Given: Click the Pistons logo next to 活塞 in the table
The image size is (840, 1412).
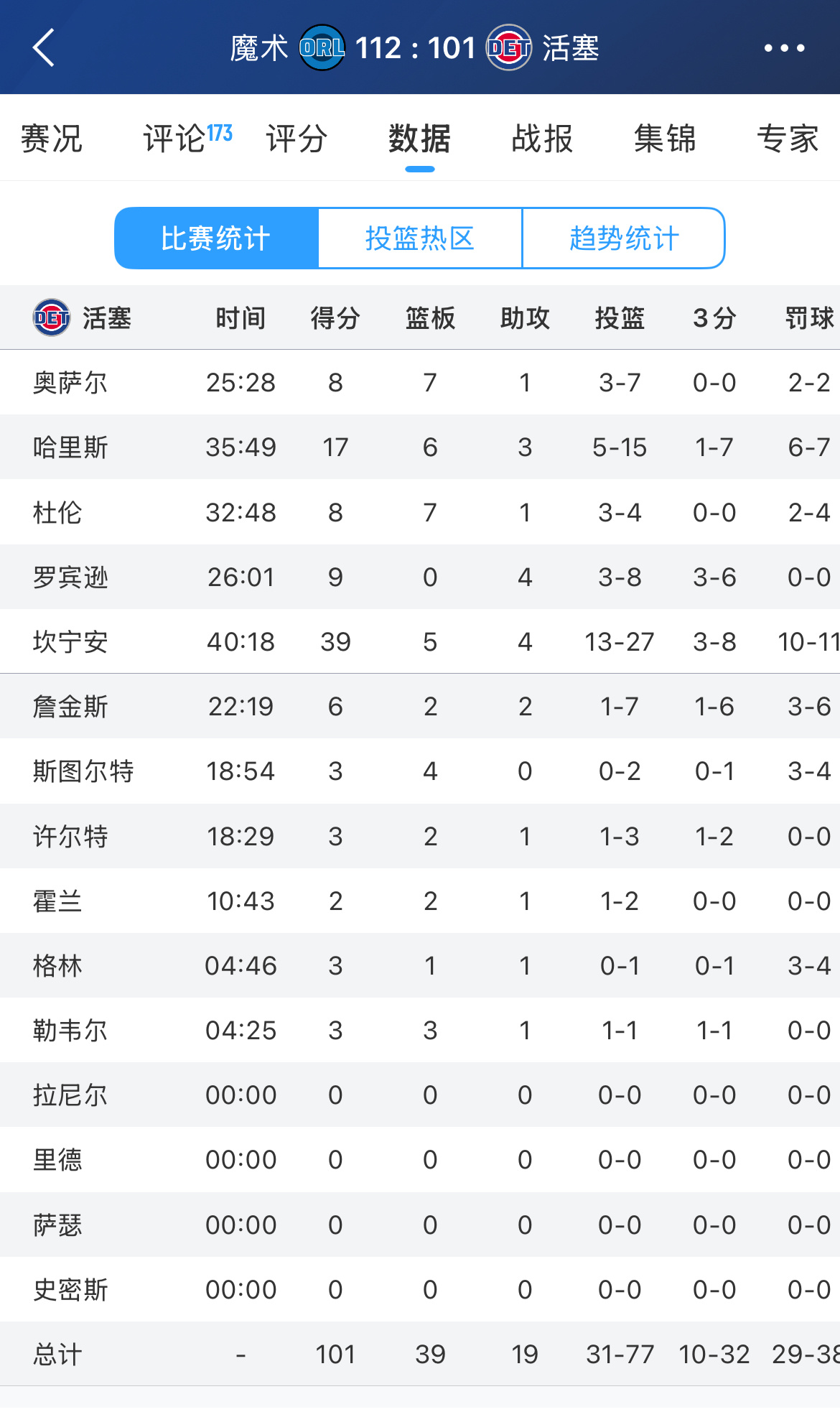Looking at the screenshot, I should click(47, 317).
